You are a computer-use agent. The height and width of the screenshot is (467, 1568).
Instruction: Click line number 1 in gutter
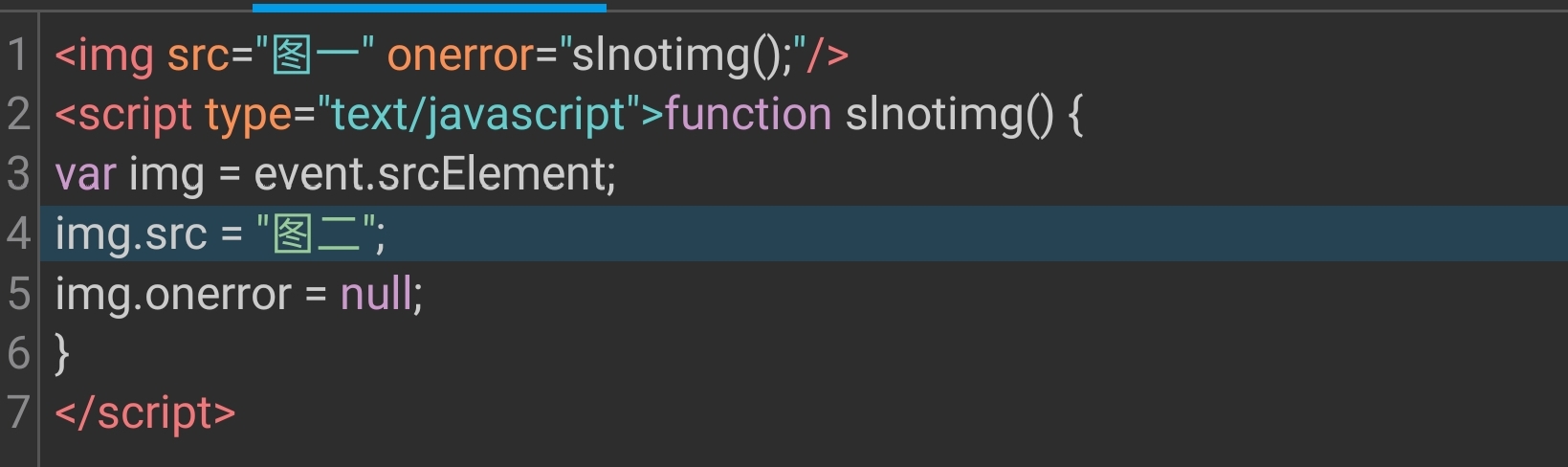click(x=18, y=55)
